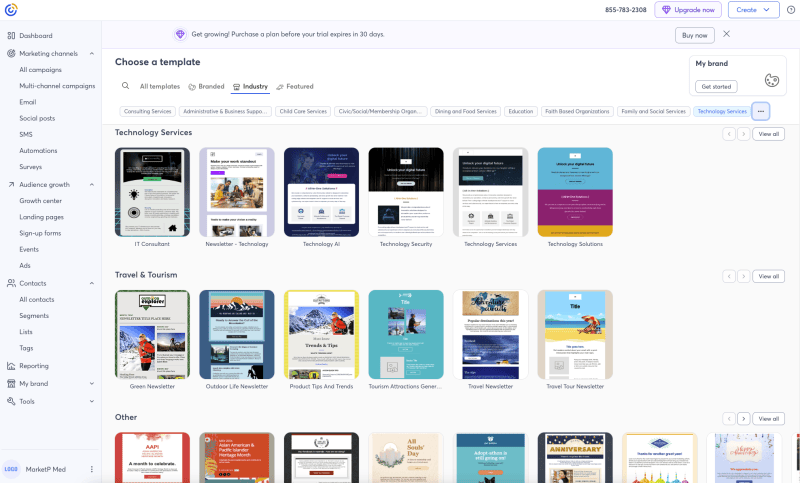Image resolution: width=800 pixels, height=483 pixels.
Task: Open Email in sidebar
Action: 28,102
